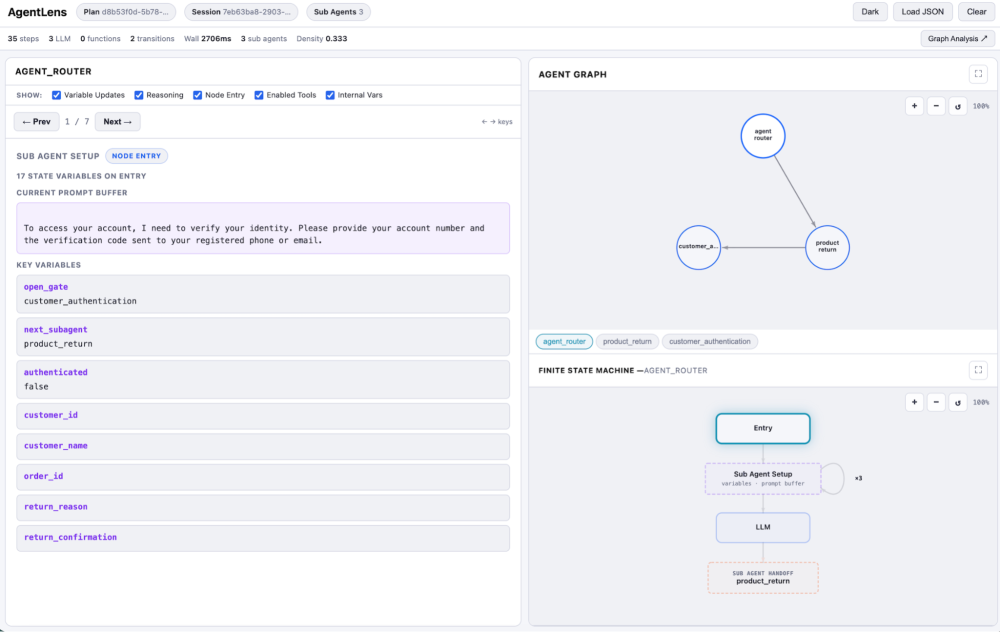
Task: Click the Plan ID pill
Action: 126,11
